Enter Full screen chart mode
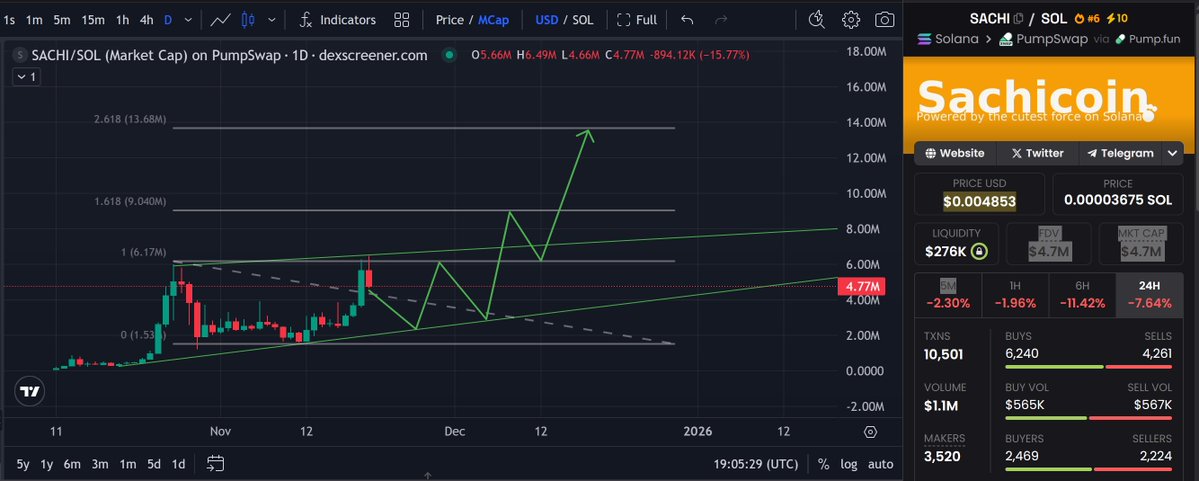The height and width of the screenshot is (481, 1199). coord(637,20)
